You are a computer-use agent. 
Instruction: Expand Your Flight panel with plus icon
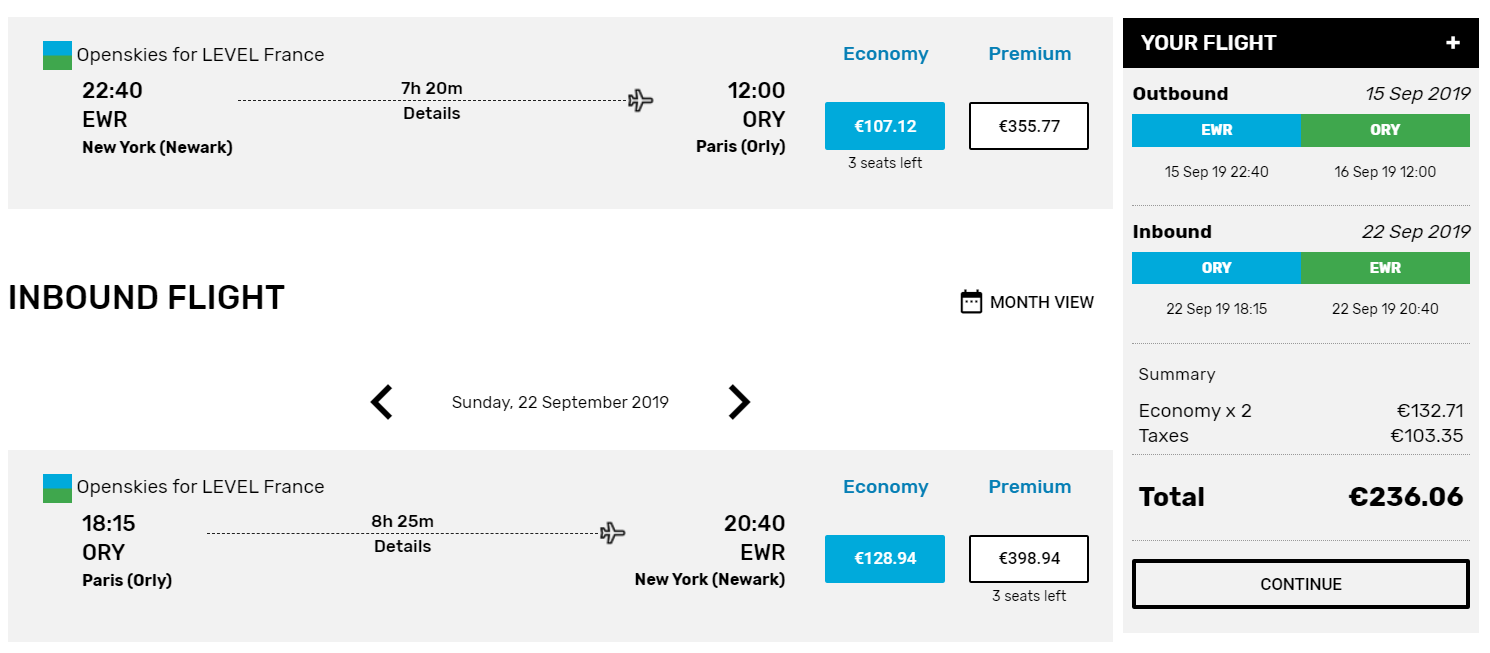[1453, 43]
